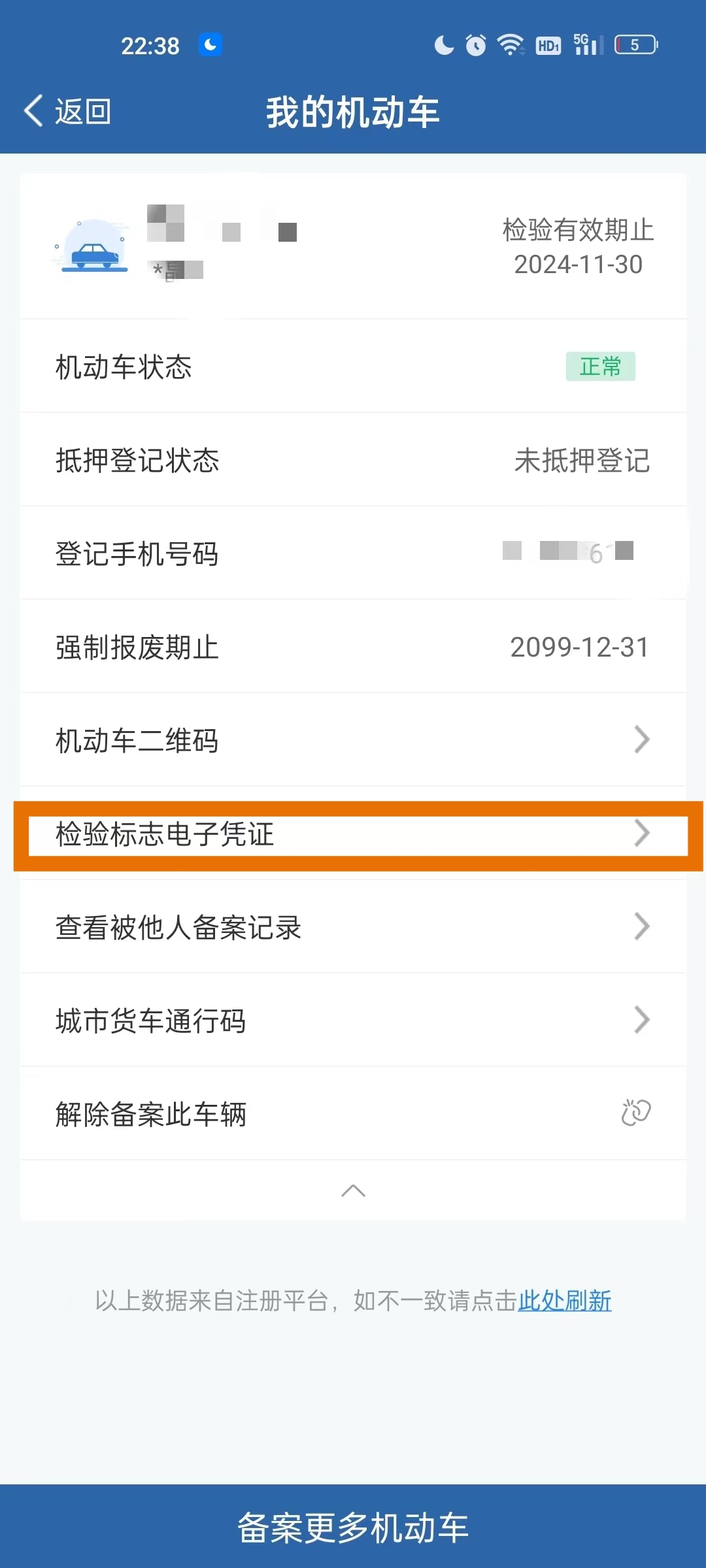The width and height of the screenshot is (706, 1568).
Task: Tap the 登记手机号码 row
Action: pos(353,553)
